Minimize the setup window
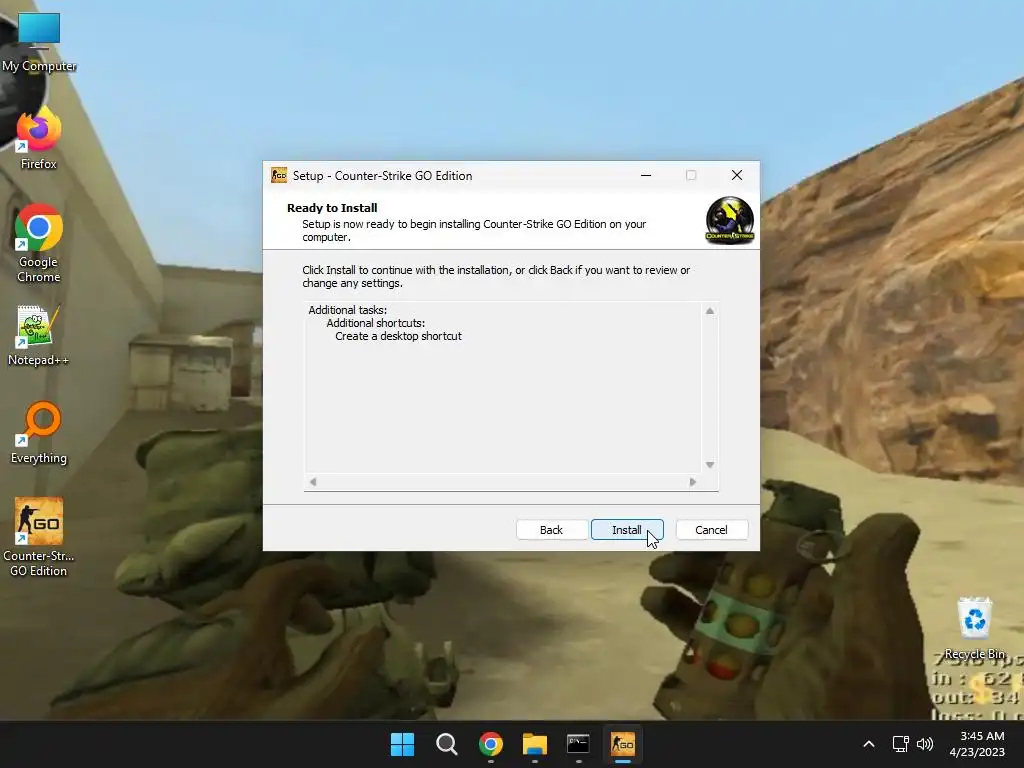The image size is (1024, 768). click(646, 175)
